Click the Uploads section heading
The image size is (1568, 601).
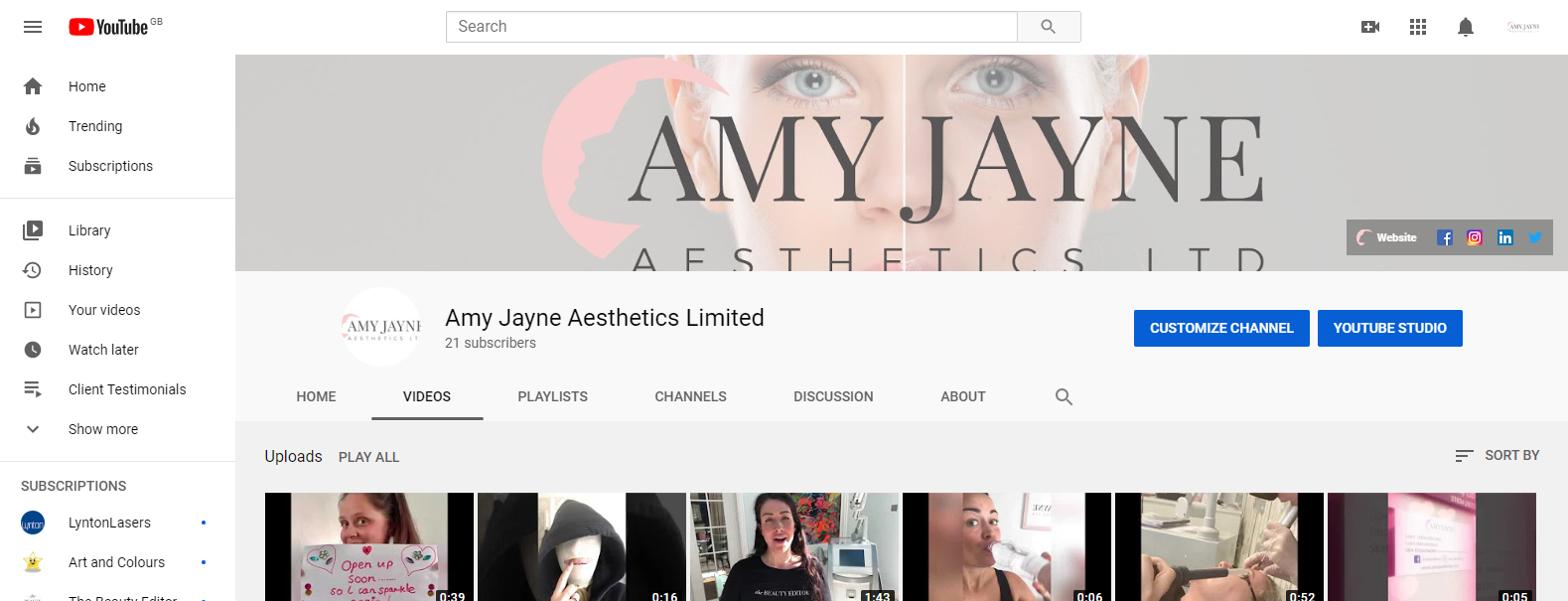pos(293,456)
